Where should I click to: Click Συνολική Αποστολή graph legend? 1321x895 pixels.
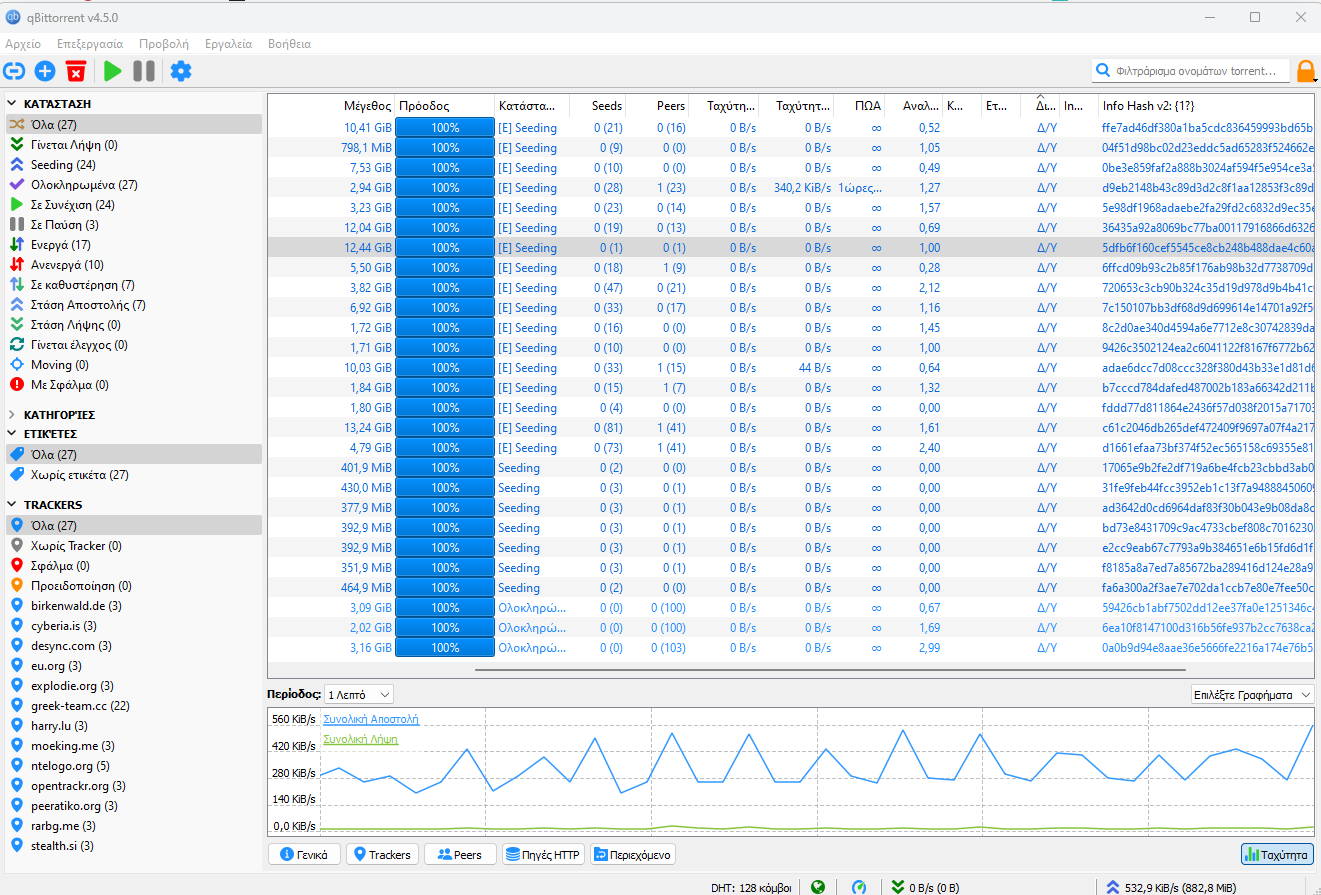coord(371,719)
